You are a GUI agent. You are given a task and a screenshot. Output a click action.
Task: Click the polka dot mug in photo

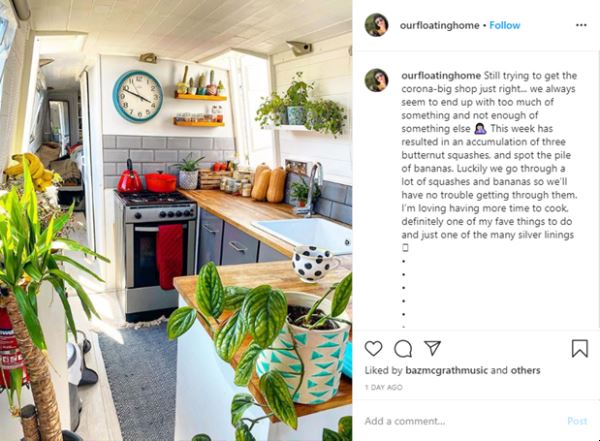(x=315, y=263)
